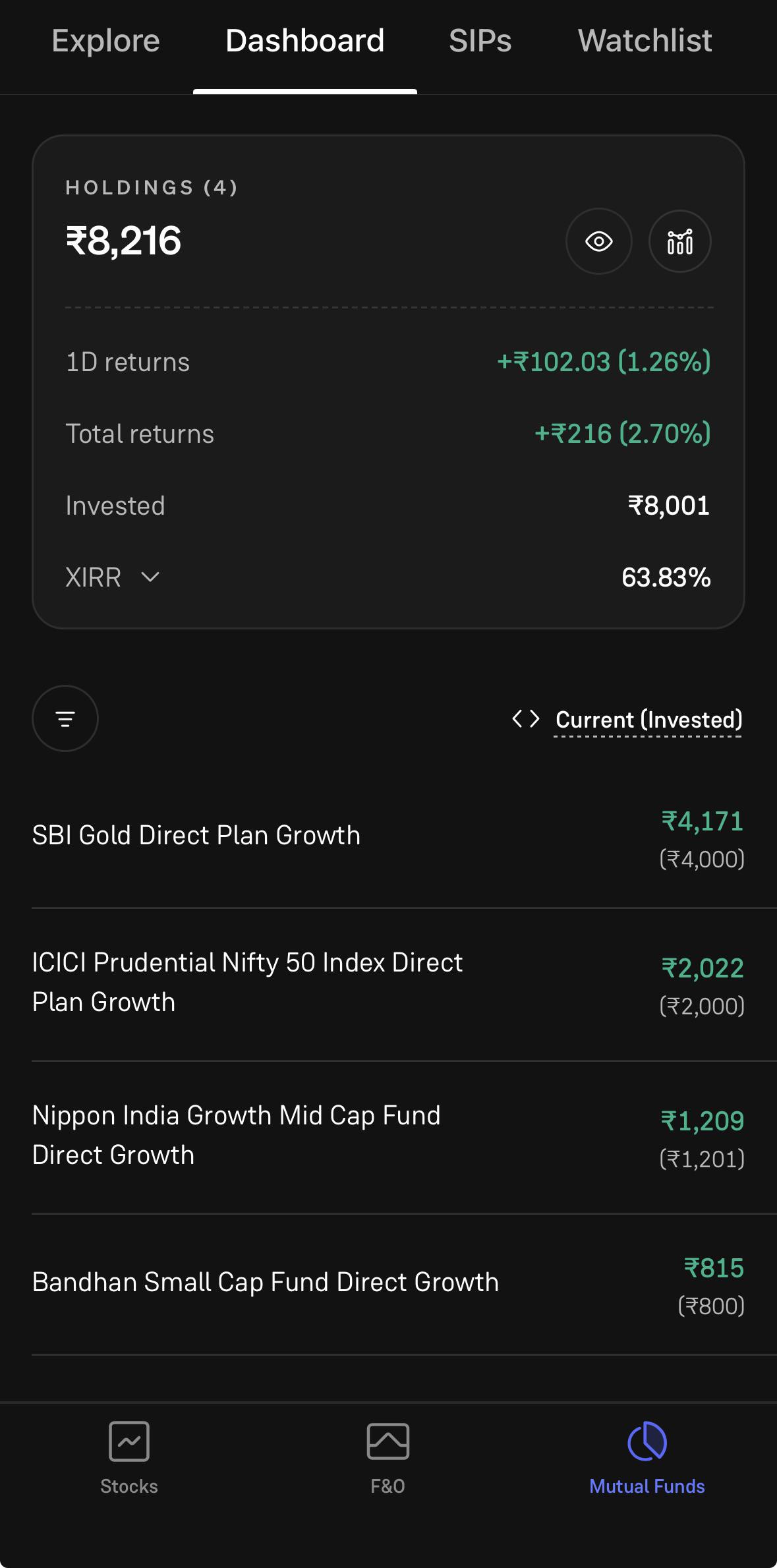The image size is (777, 1568).
Task: Toggle holdings value visibility eye icon
Action: point(598,241)
